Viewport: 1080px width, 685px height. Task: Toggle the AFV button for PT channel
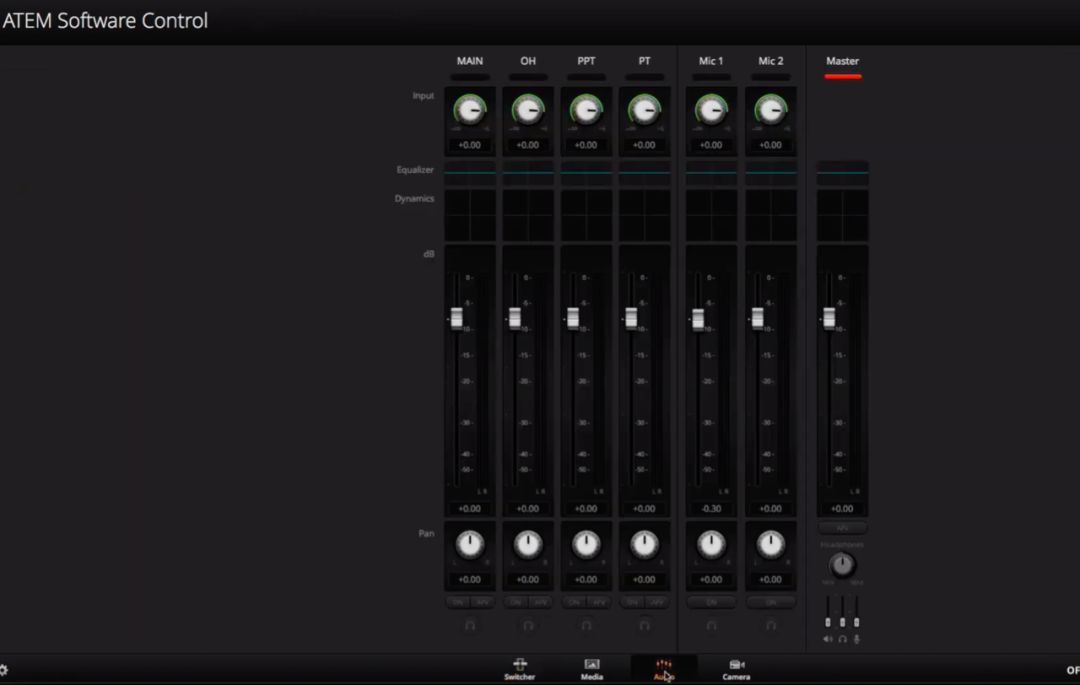[656, 602]
